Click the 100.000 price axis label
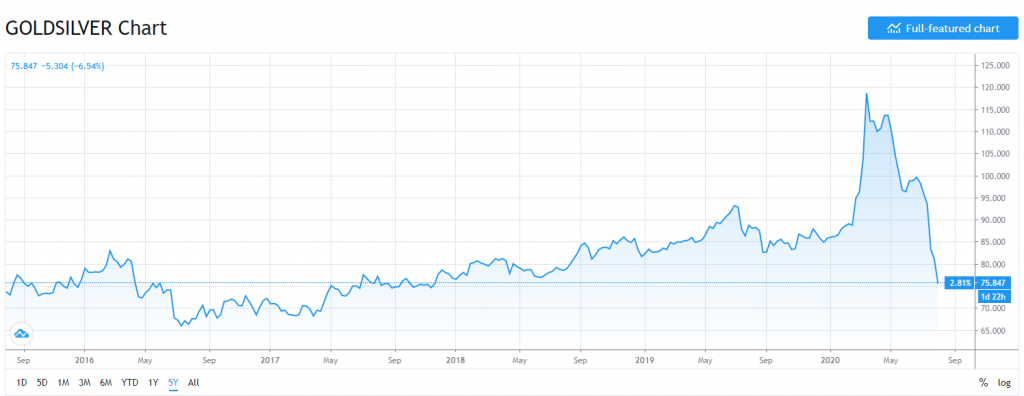 996,176
